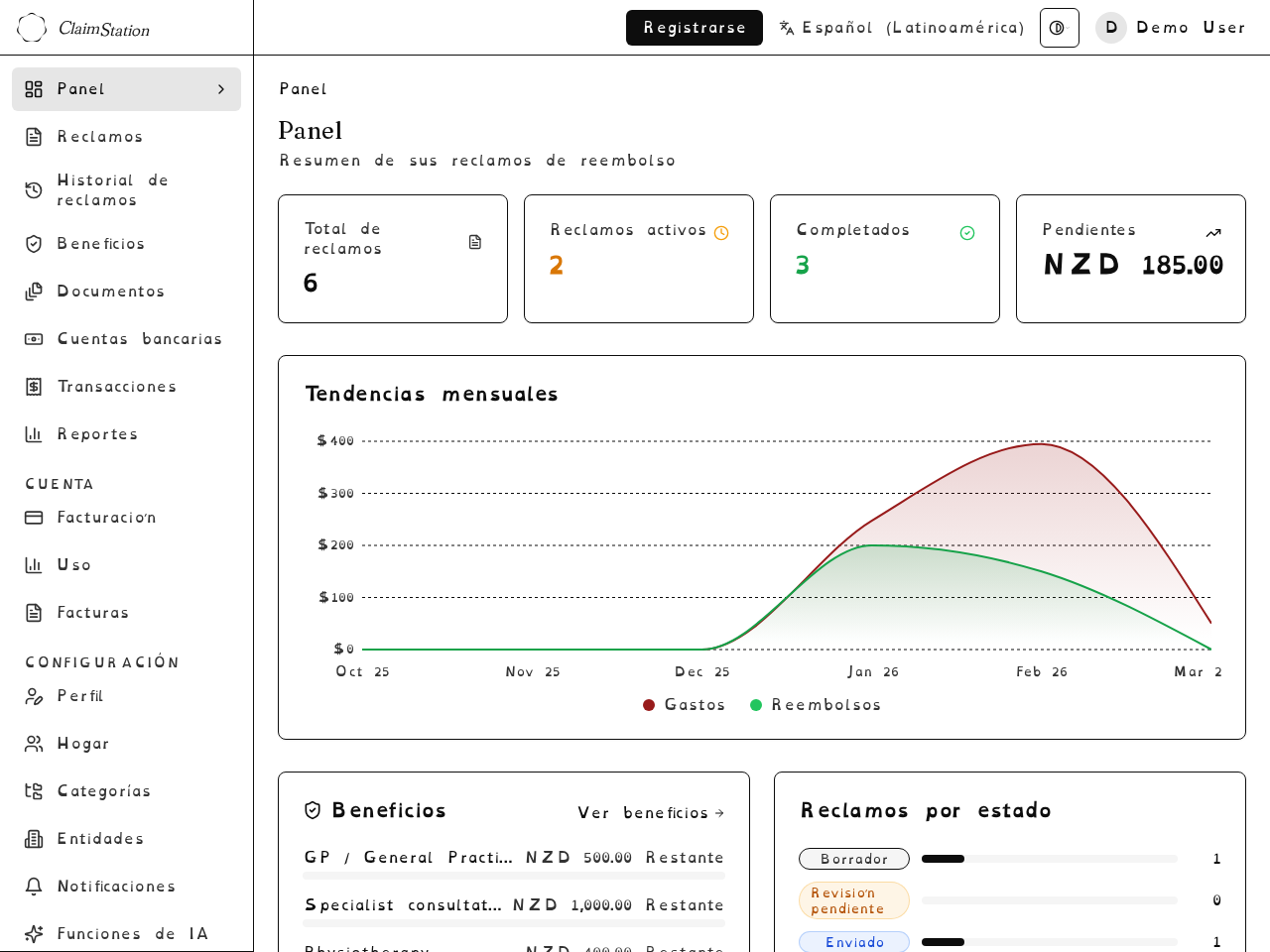
Task: Click the document icon in Total de reclamos card
Action: click(475, 242)
